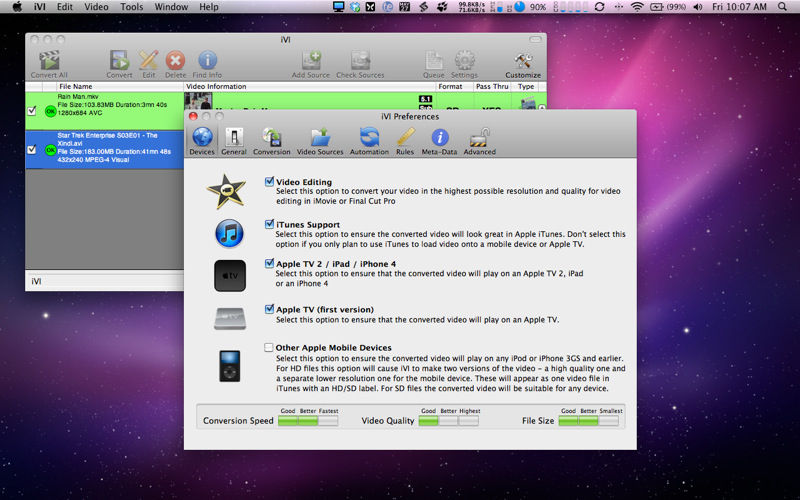Click the volume menu bar icon
Image resolution: width=800 pixels, height=500 pixels.
click(697, 7)
